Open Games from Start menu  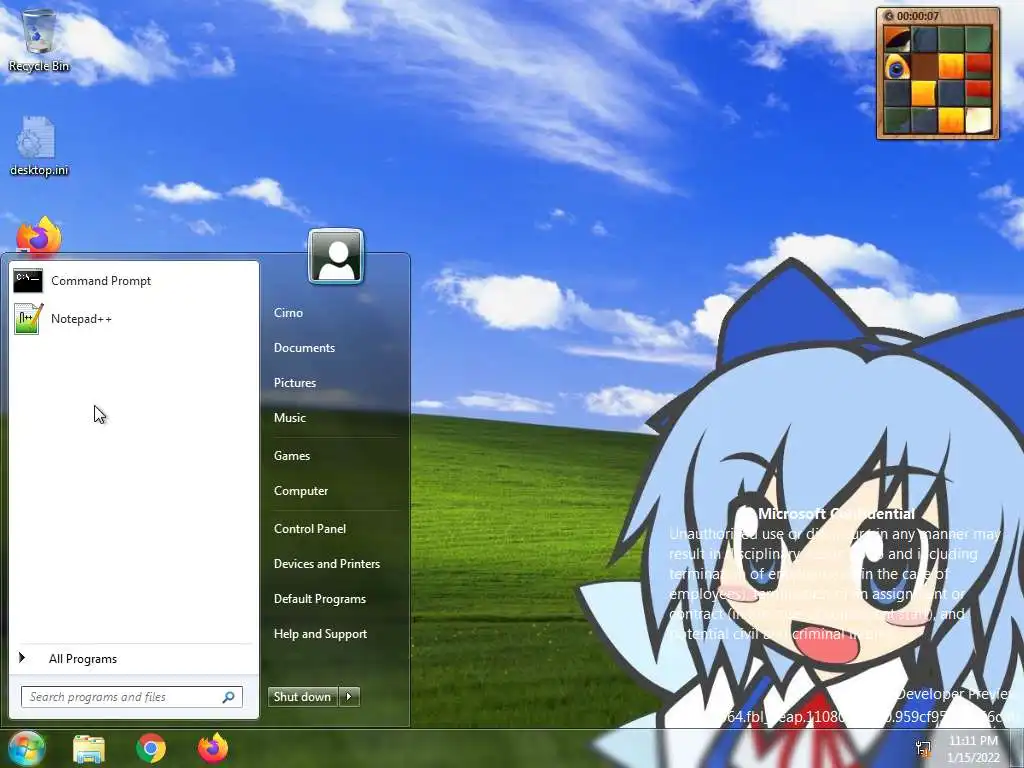point(291,456)
